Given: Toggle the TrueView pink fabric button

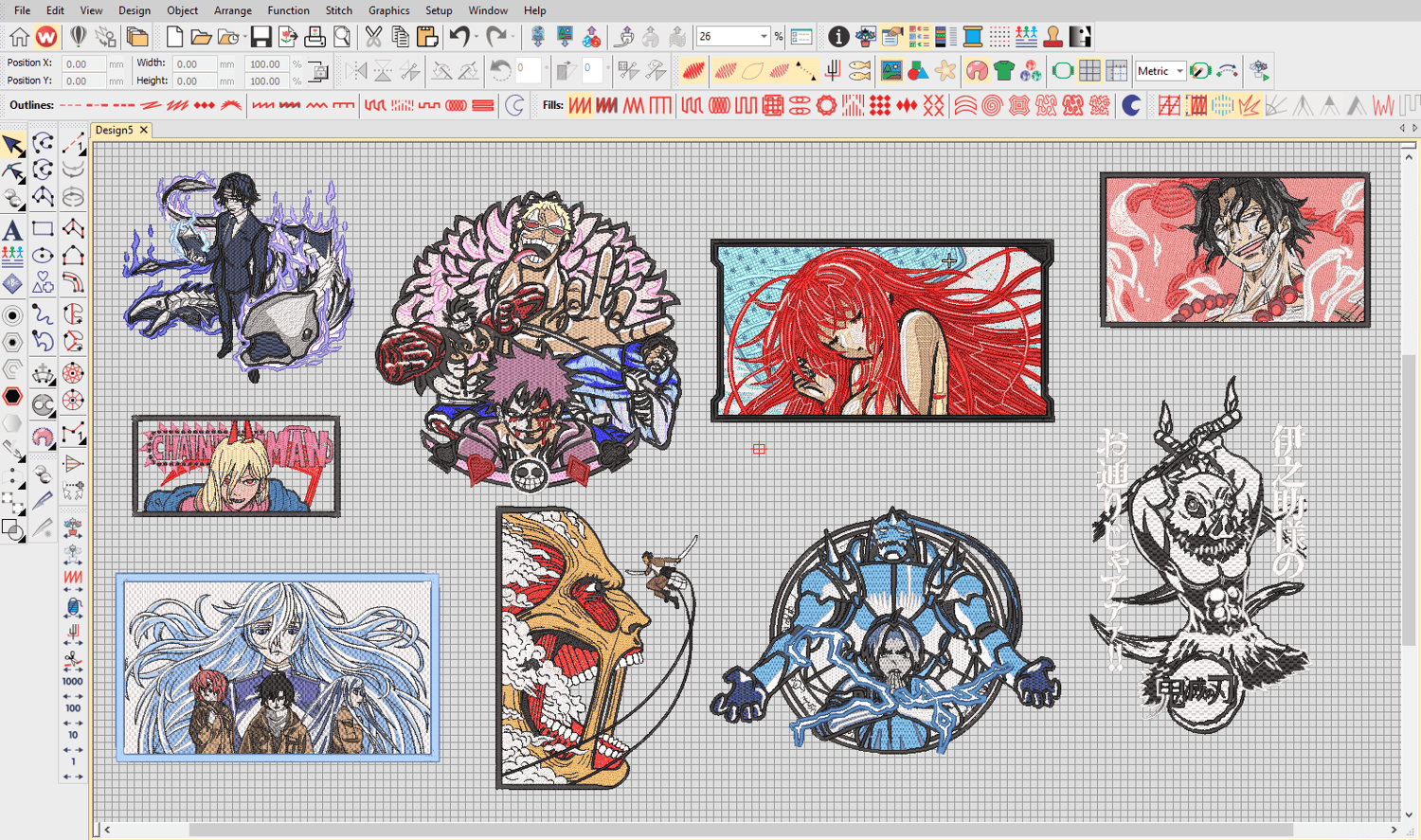Looking at the screenshot, I should click(977, 71).
